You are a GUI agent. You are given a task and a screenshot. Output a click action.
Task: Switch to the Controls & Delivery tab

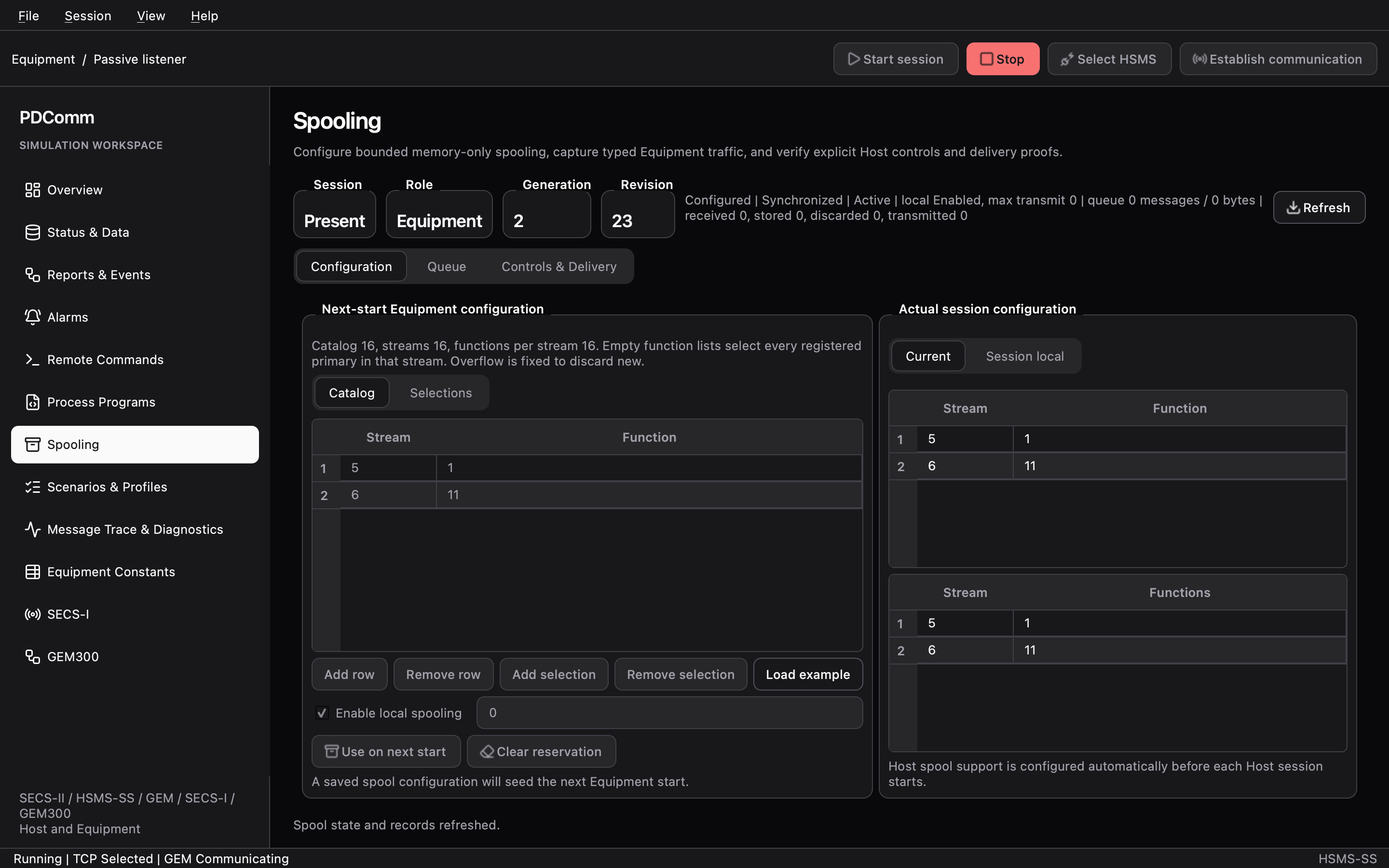[559, 267]
